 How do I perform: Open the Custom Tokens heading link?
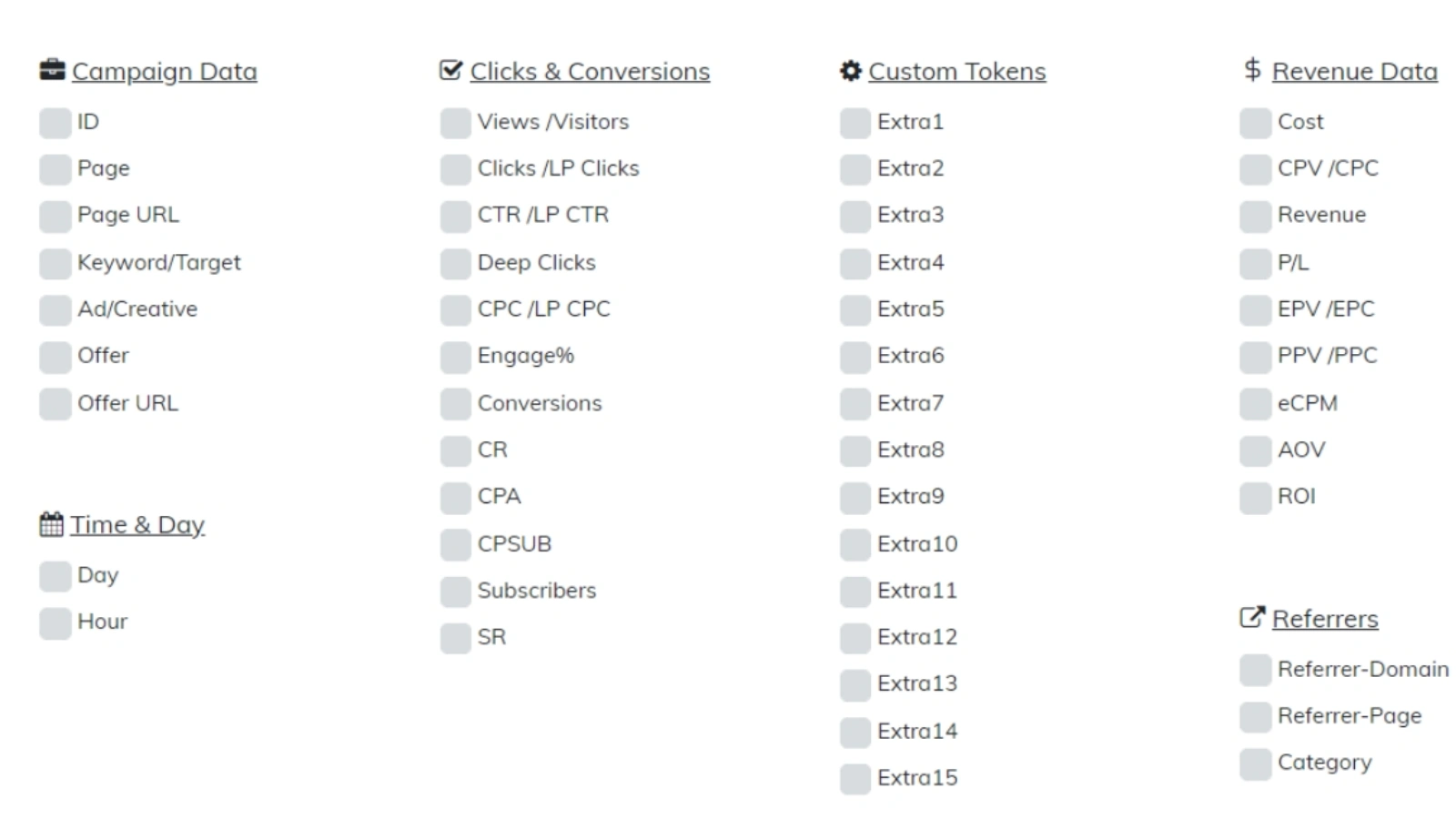[956, 72]
